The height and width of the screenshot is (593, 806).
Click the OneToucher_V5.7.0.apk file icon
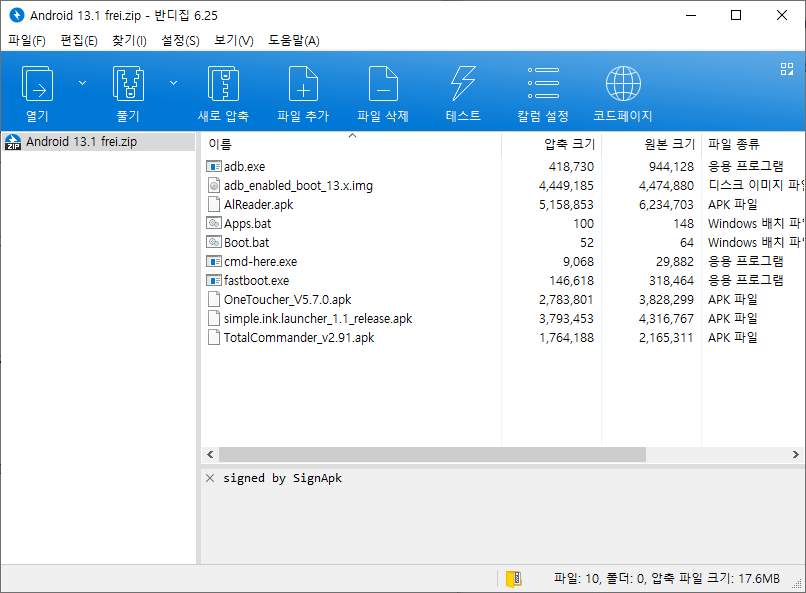coord(214,300)
